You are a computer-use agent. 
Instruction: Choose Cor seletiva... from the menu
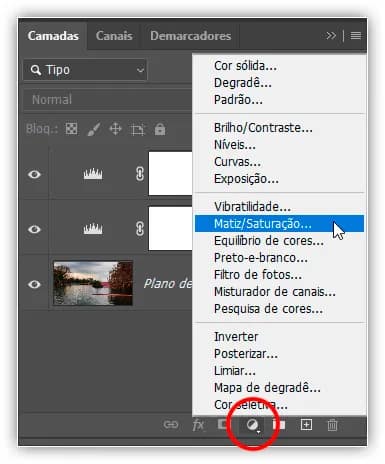pyautogui.click(x=279, y=405)
